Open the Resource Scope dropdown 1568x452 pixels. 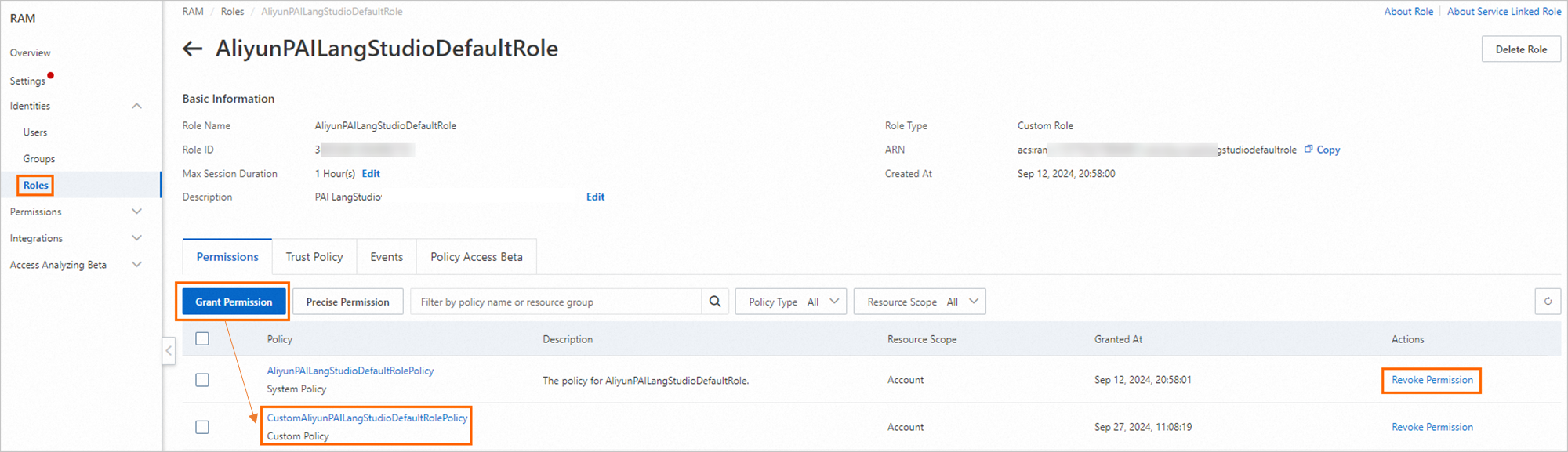(920, 302)
